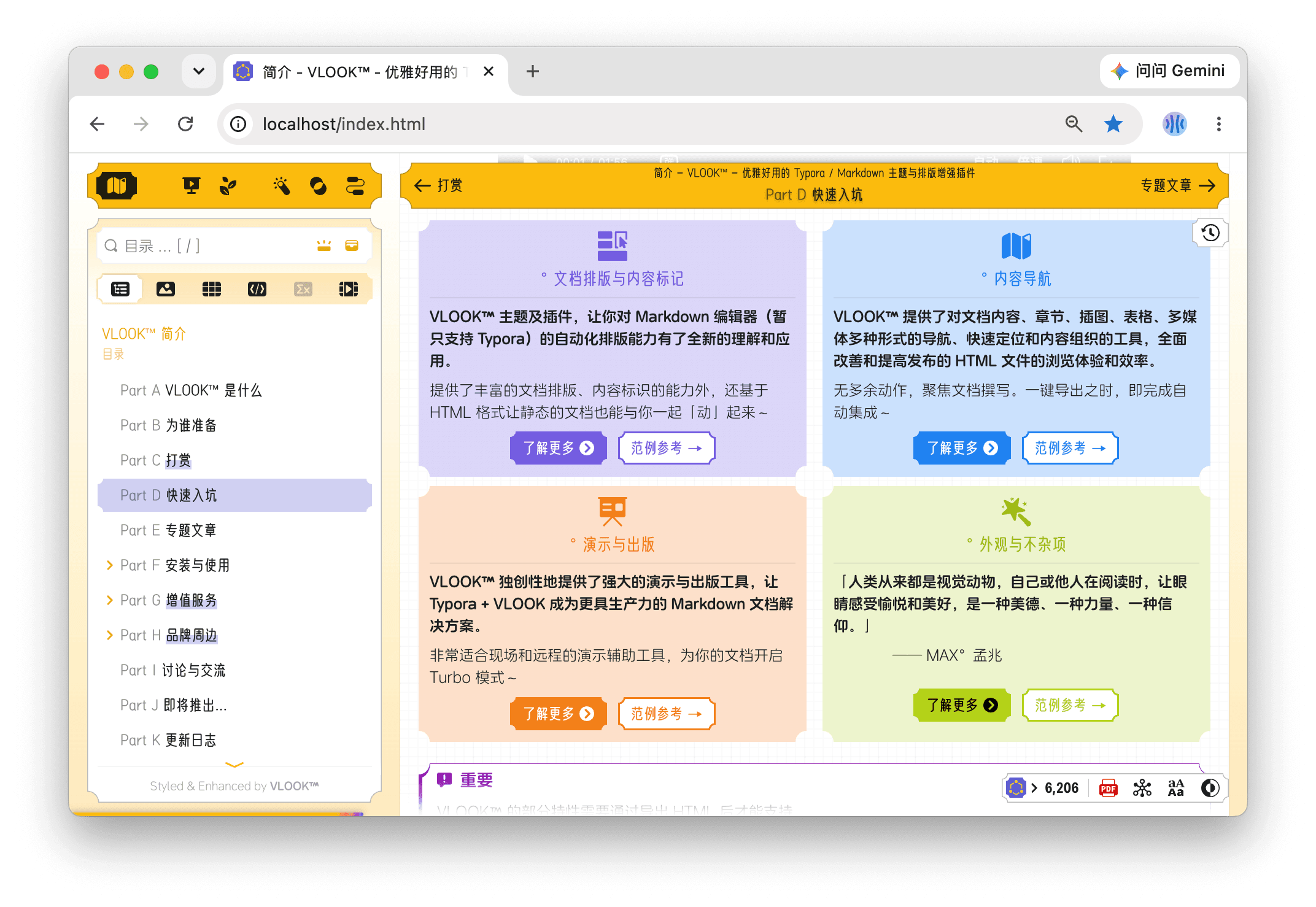Image resolution: width=1316 pixels, height=907 pixels.
Task: Open the browser tab list dropdown
Action: [199, 71]
